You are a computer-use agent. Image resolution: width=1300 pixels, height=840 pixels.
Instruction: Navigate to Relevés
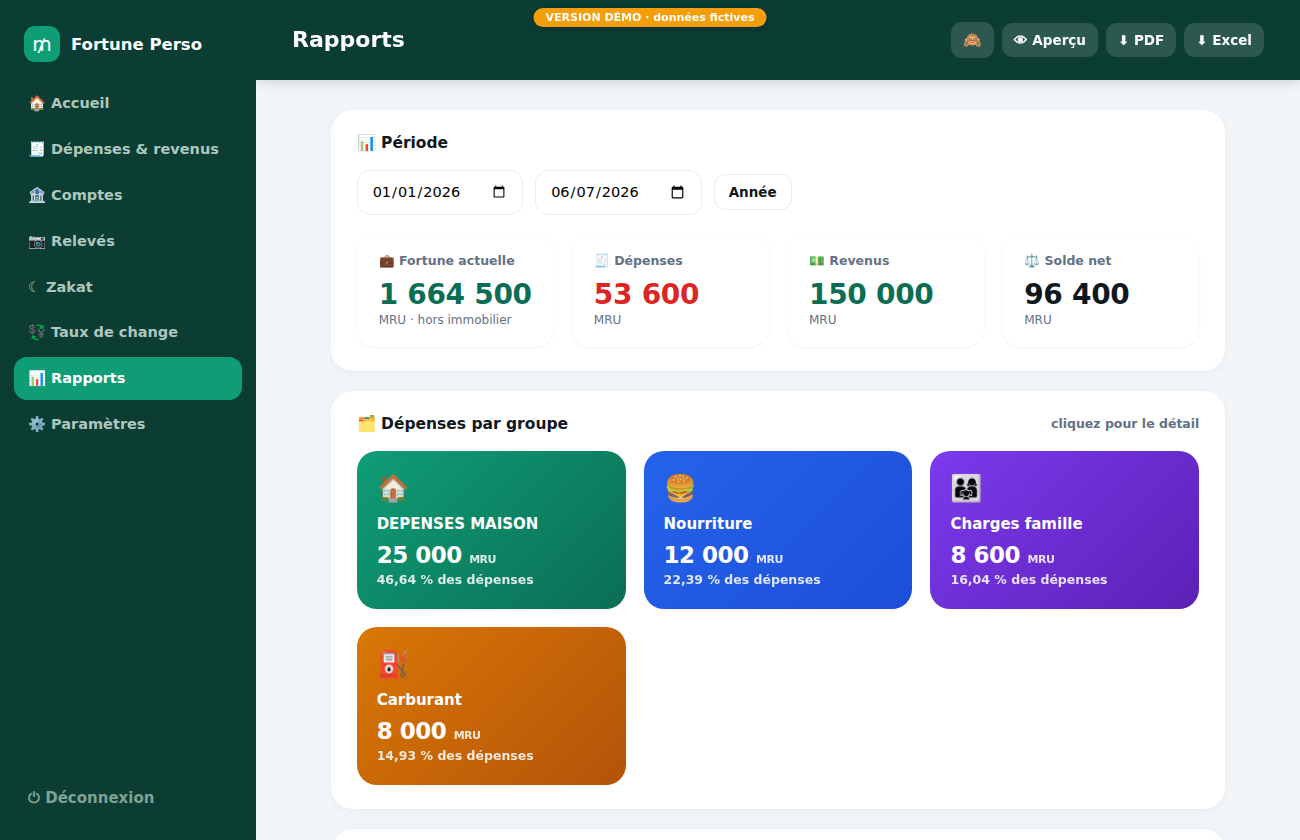128,241
